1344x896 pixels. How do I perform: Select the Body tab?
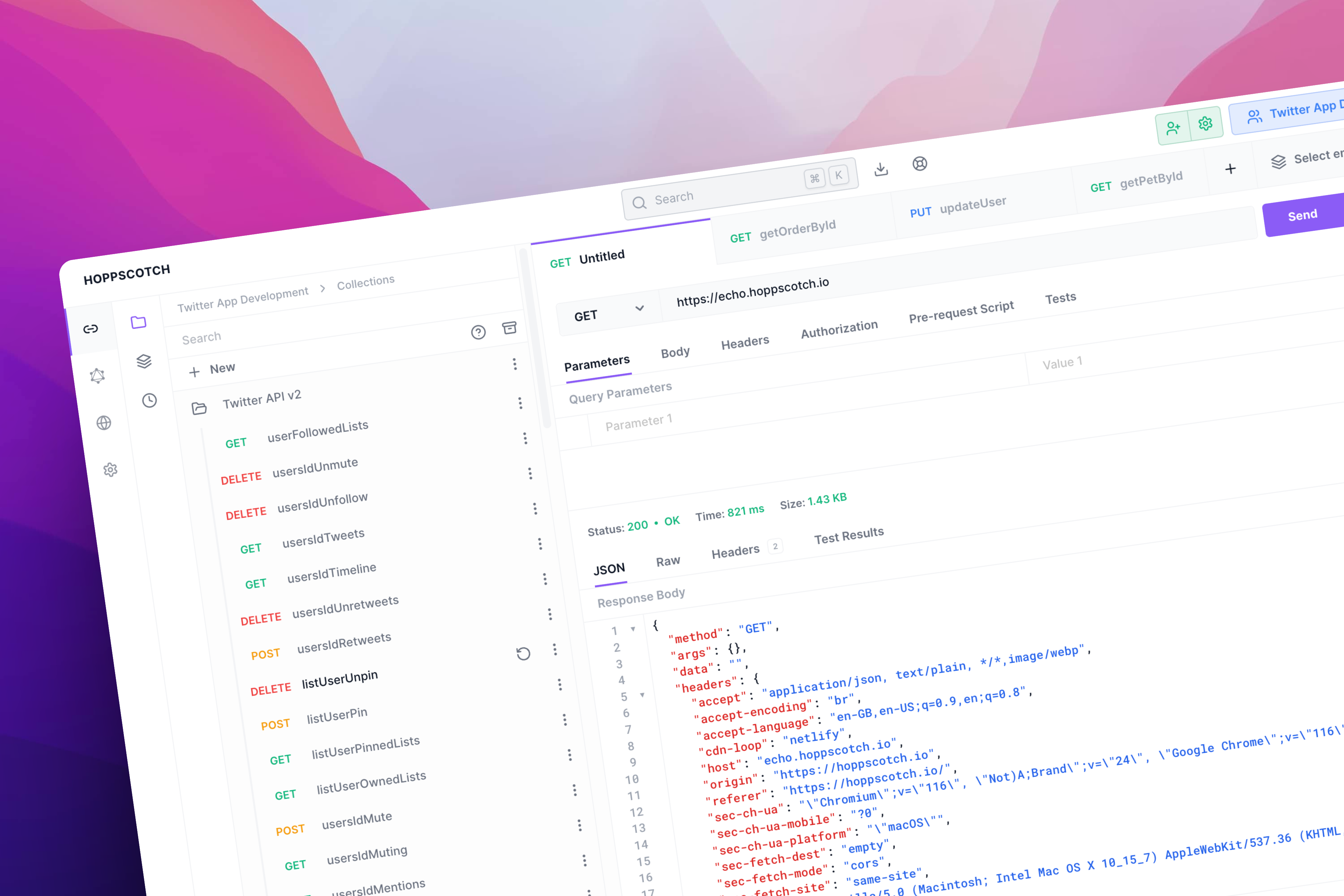(x=675, y=352)
